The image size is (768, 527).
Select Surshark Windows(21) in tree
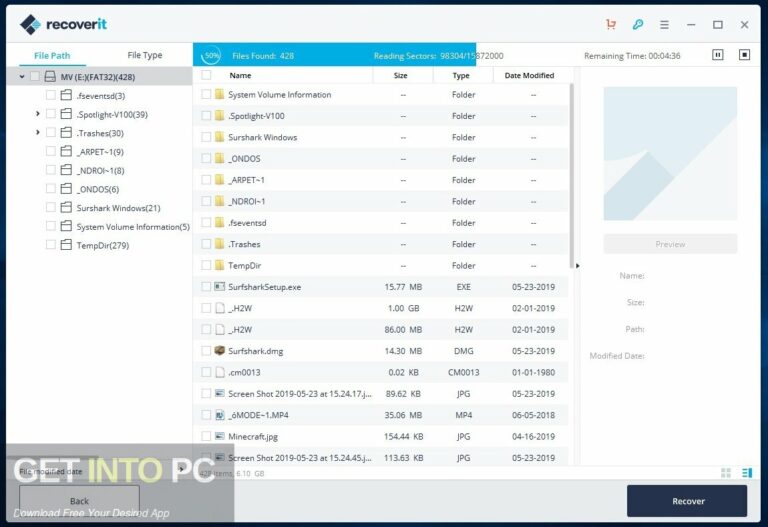(x=118, y=208)
